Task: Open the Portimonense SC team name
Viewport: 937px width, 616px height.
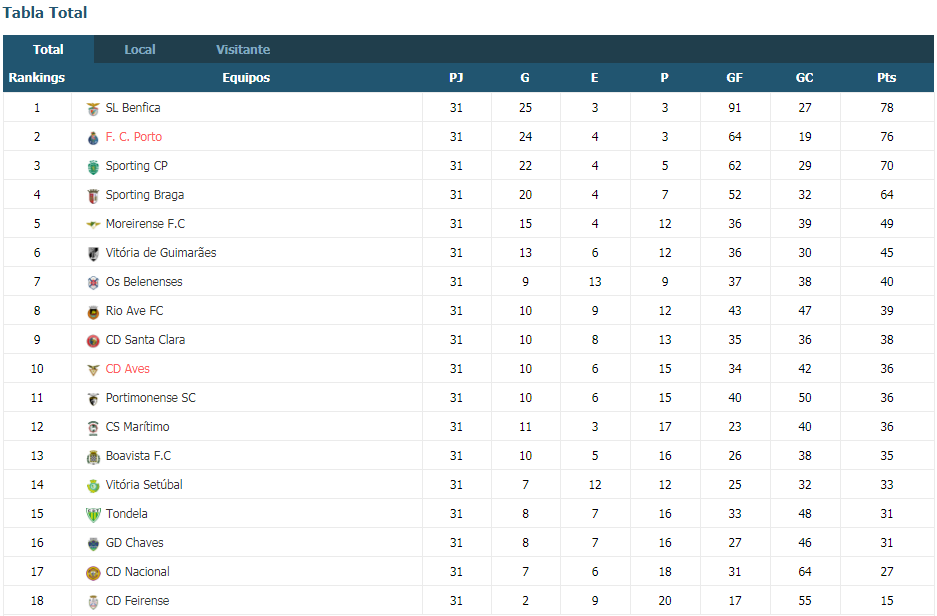Action: pyautogui.click(x=151, y=398)
